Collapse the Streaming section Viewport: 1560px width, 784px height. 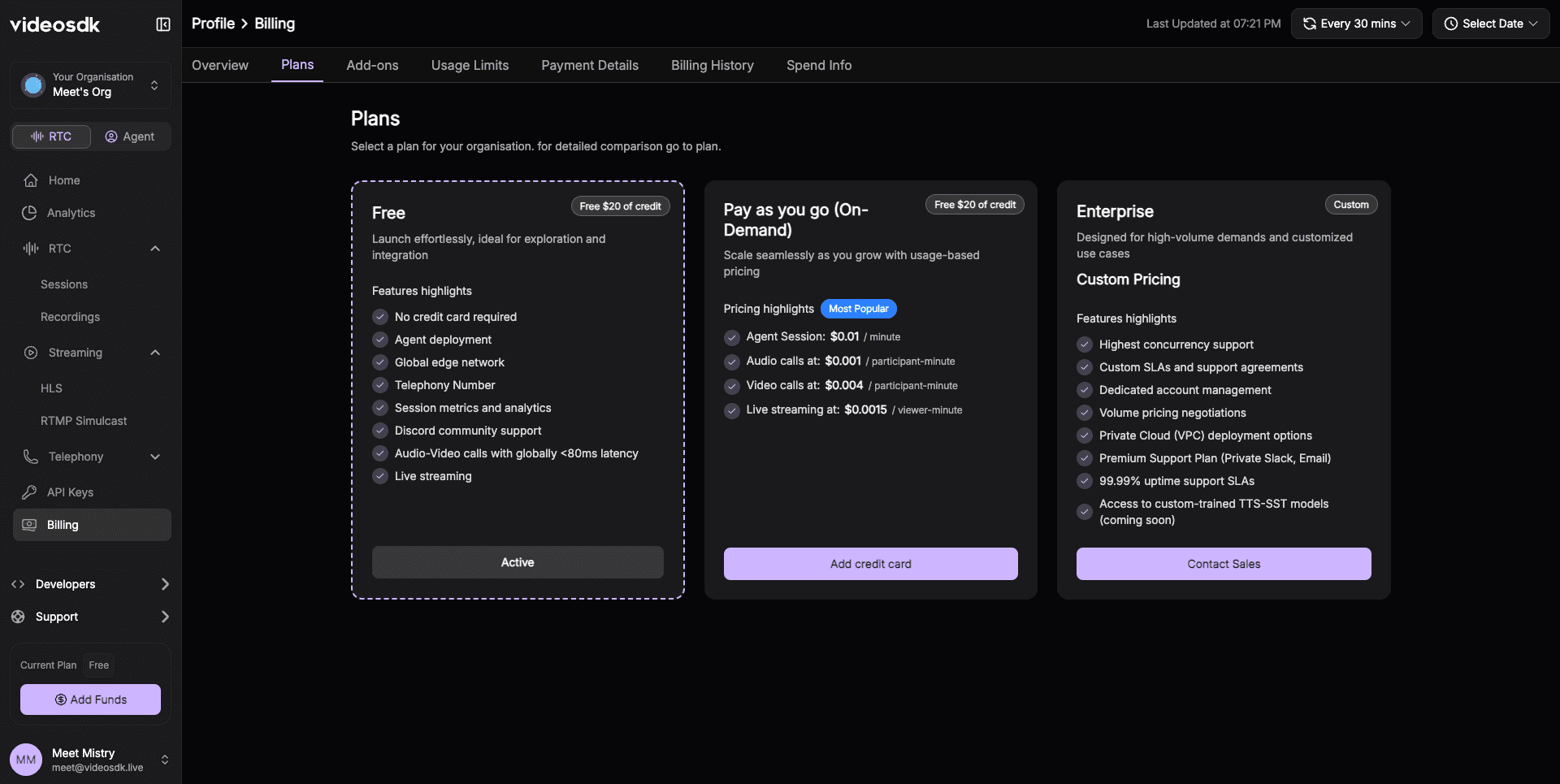click(x=155, y=352)
